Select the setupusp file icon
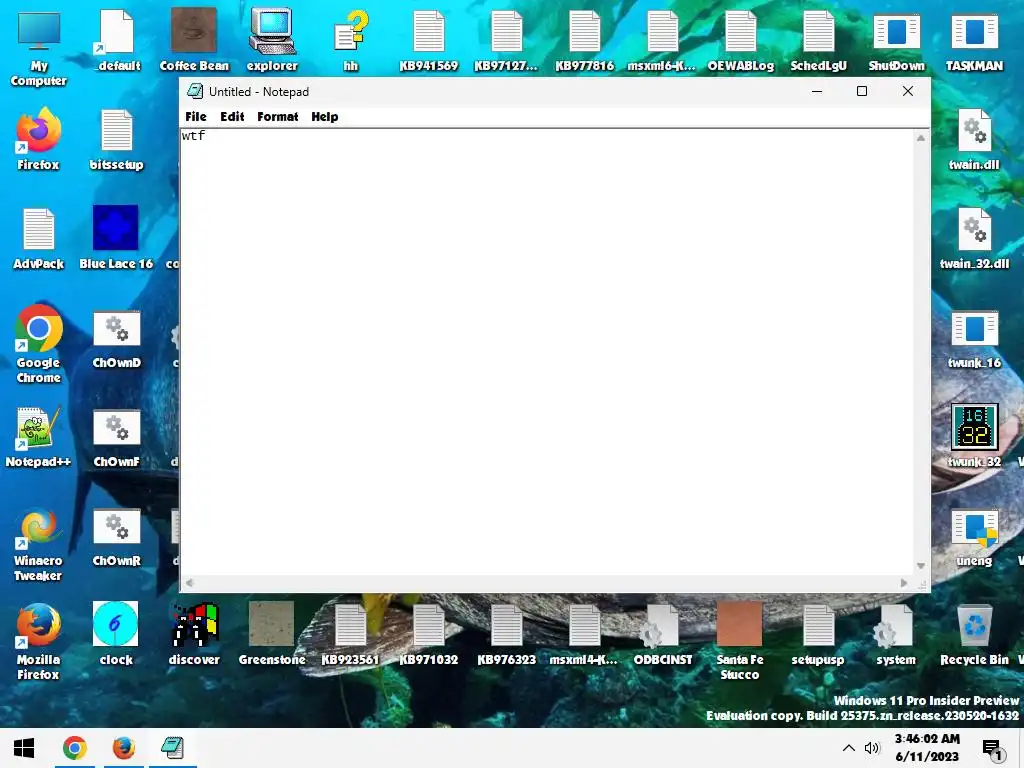 coord(818,635)
